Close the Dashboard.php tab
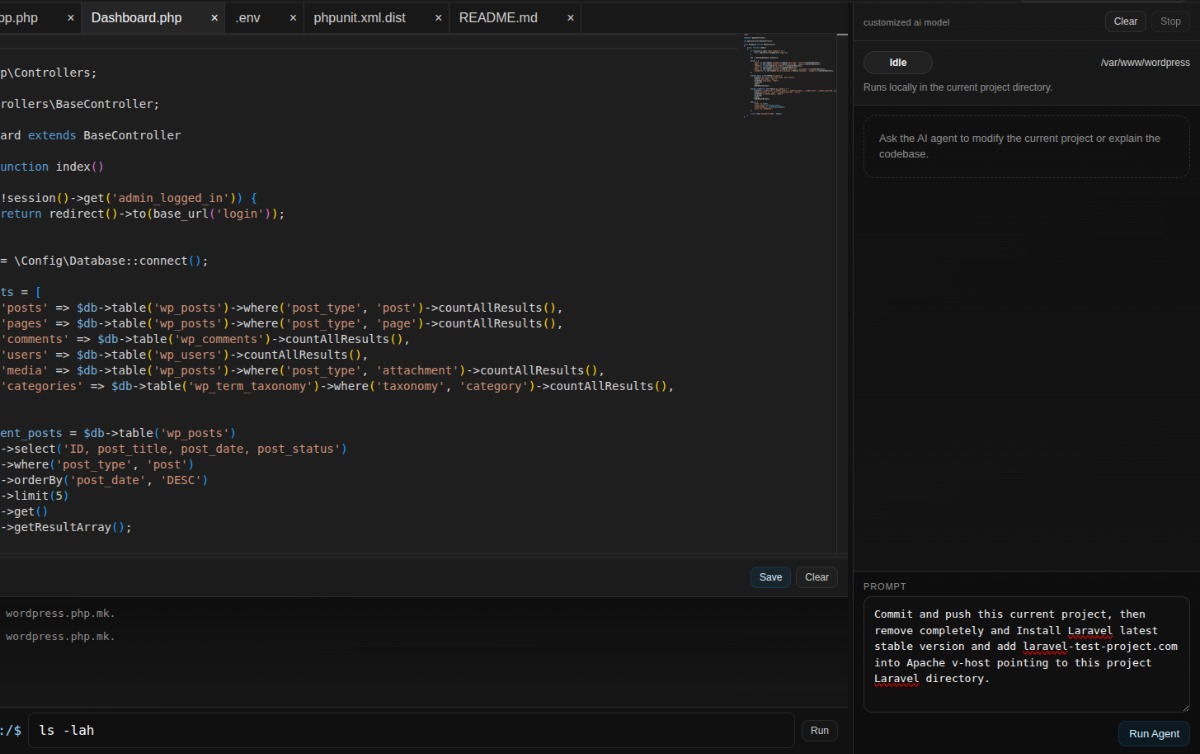The image size is (1200, 754). [215, 18]
